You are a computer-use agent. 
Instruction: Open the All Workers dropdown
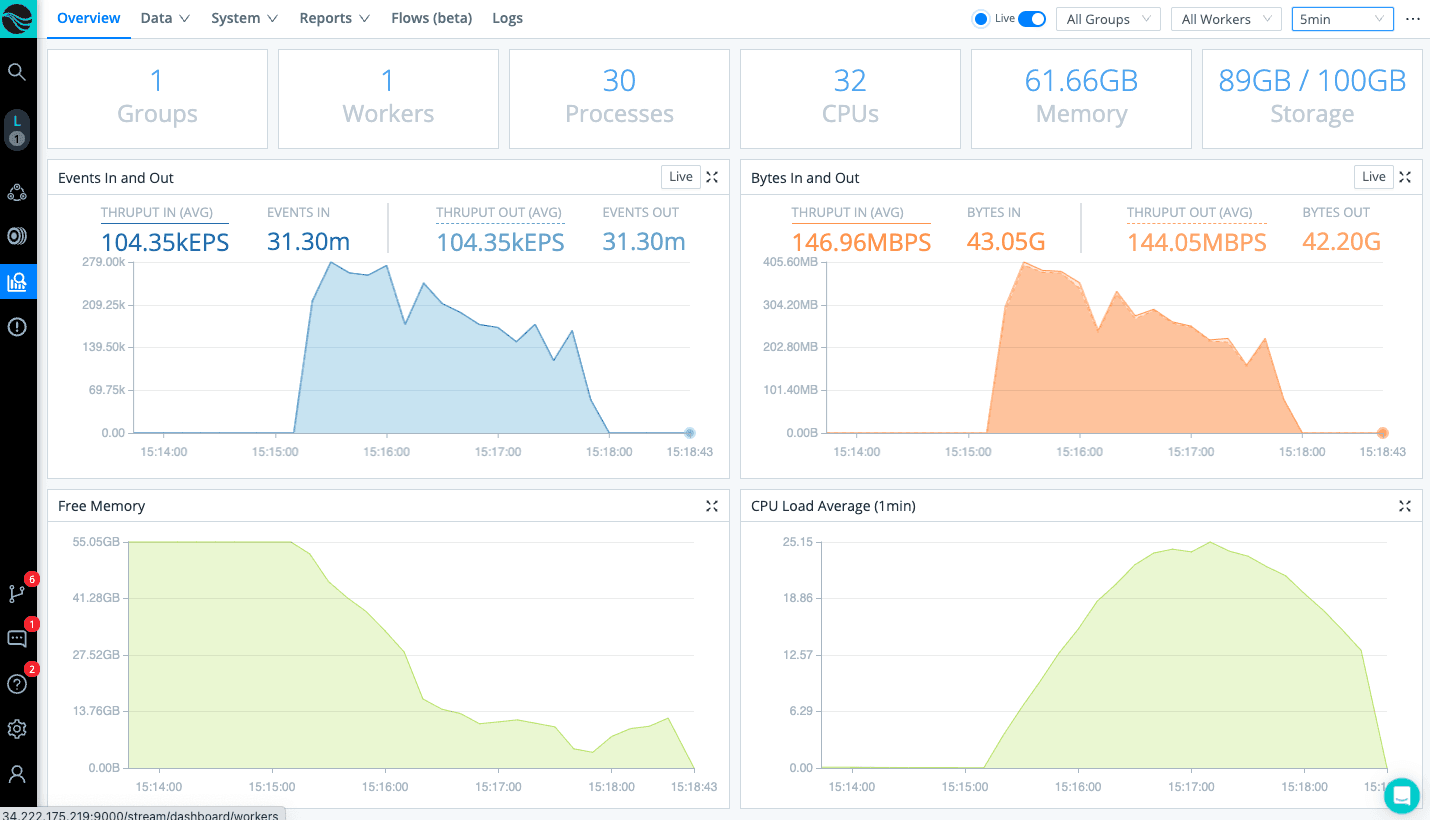click(1225, 18)
